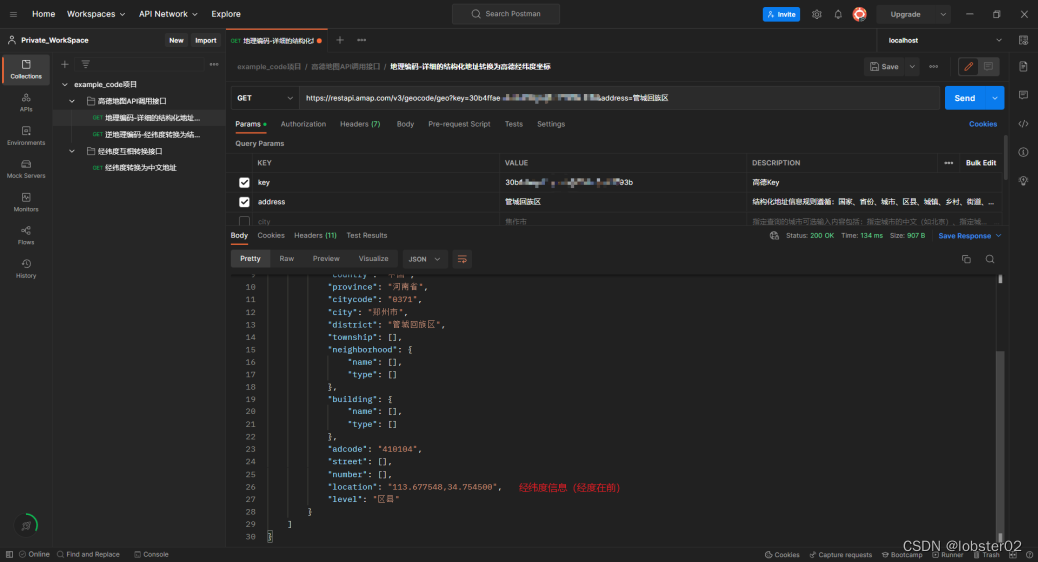Image resolution: width=1038 pixels, height=562 pixels.
Task: Send the request
Action: tap(965, 98)
